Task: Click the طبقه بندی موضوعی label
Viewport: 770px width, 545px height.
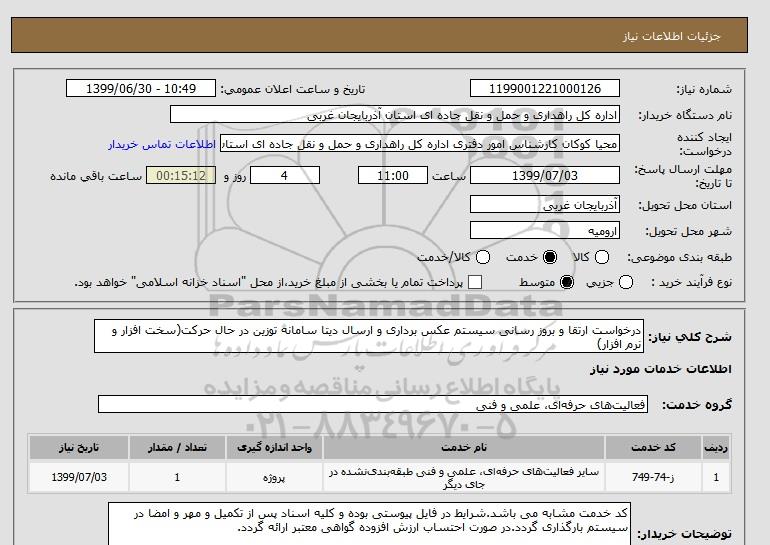Action: point(679,257)
